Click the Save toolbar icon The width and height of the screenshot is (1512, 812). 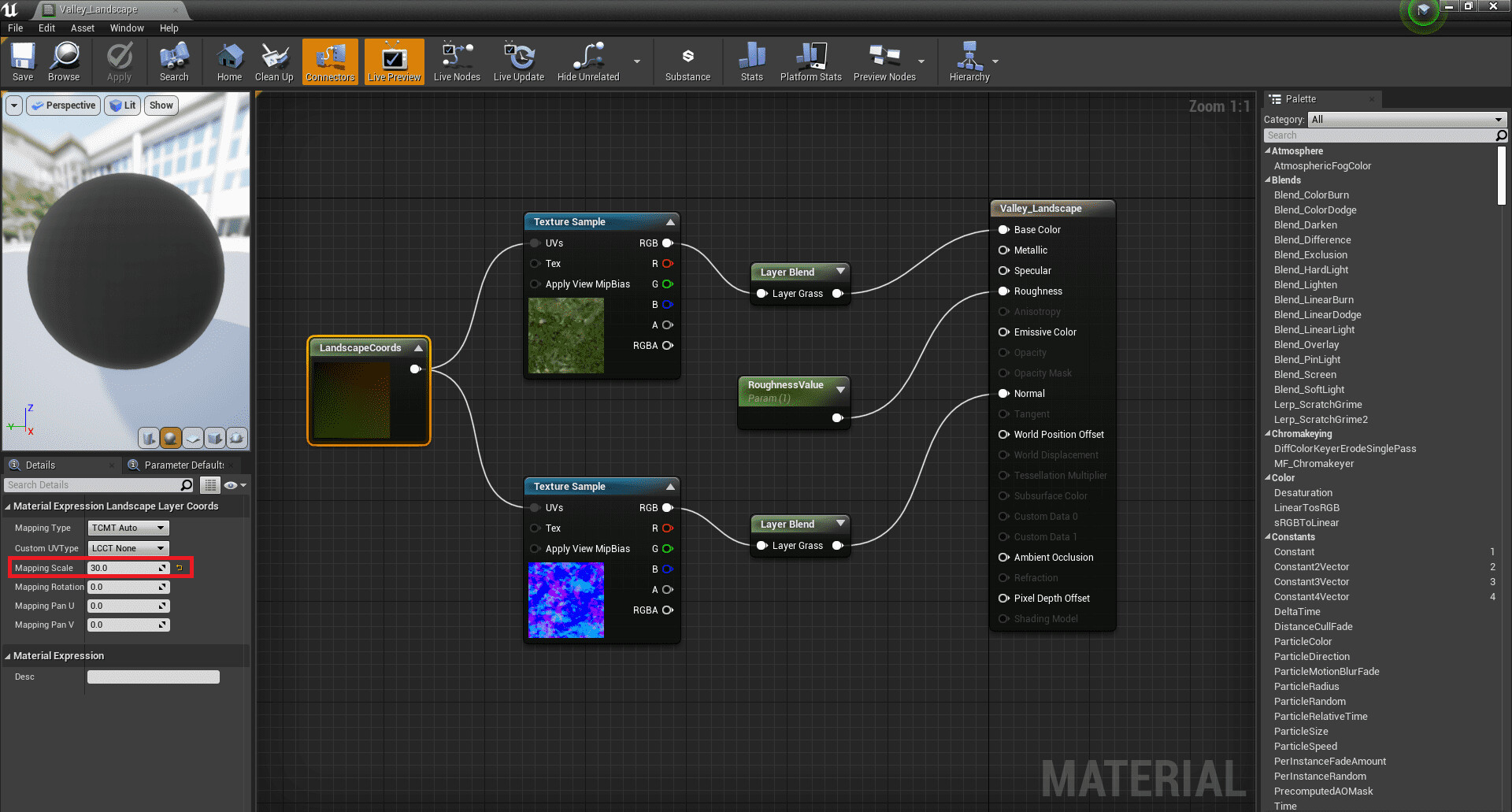click(x=23, y=61)
